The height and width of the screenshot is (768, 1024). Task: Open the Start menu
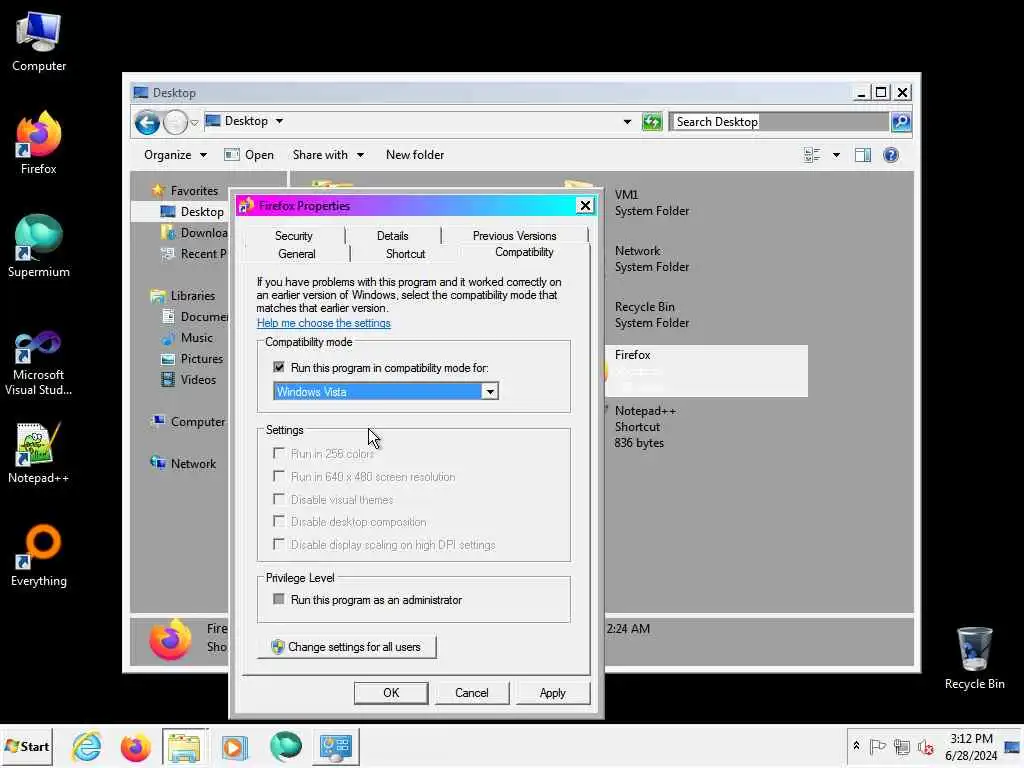click(x=26, y=746)
